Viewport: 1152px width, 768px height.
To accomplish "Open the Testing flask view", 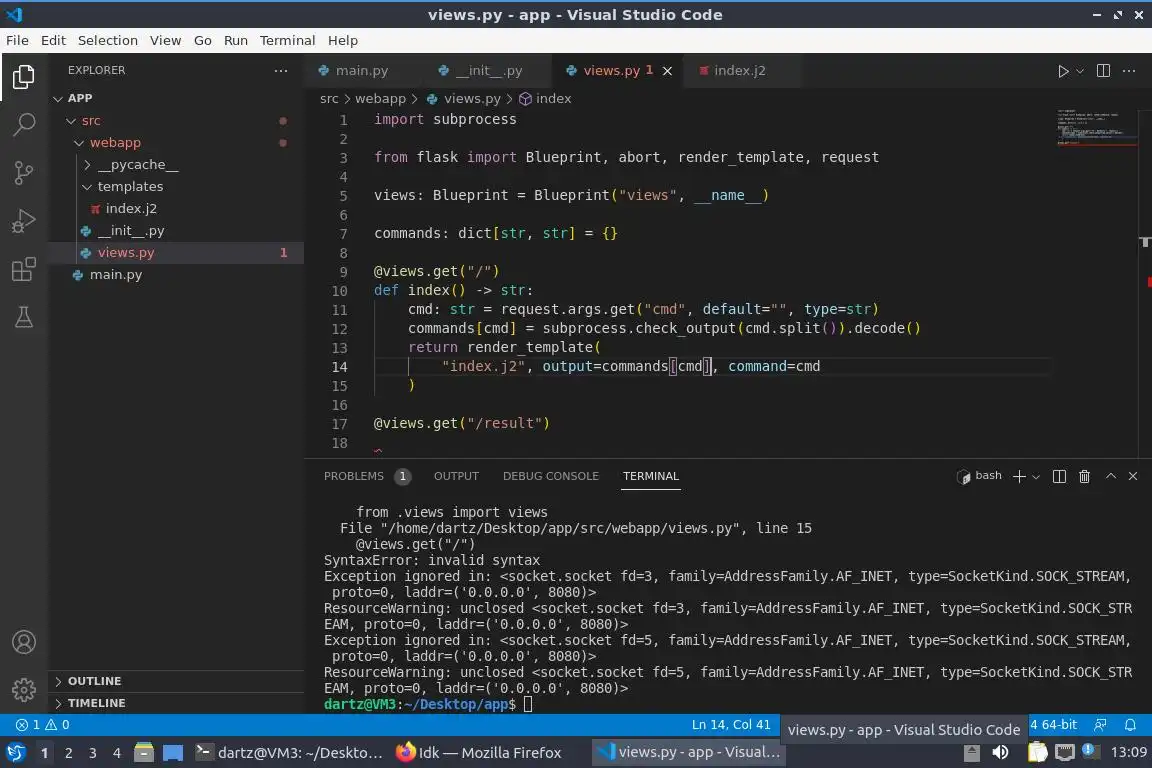I will 24,317.
